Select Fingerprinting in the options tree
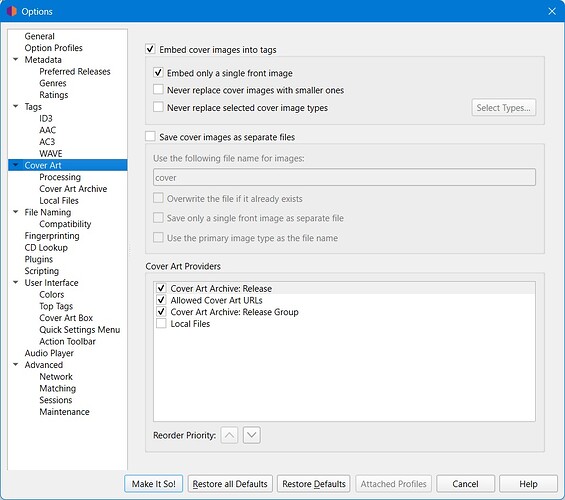Screen dimensions: 565x500 pyautogui.click(x=52, y=236)
